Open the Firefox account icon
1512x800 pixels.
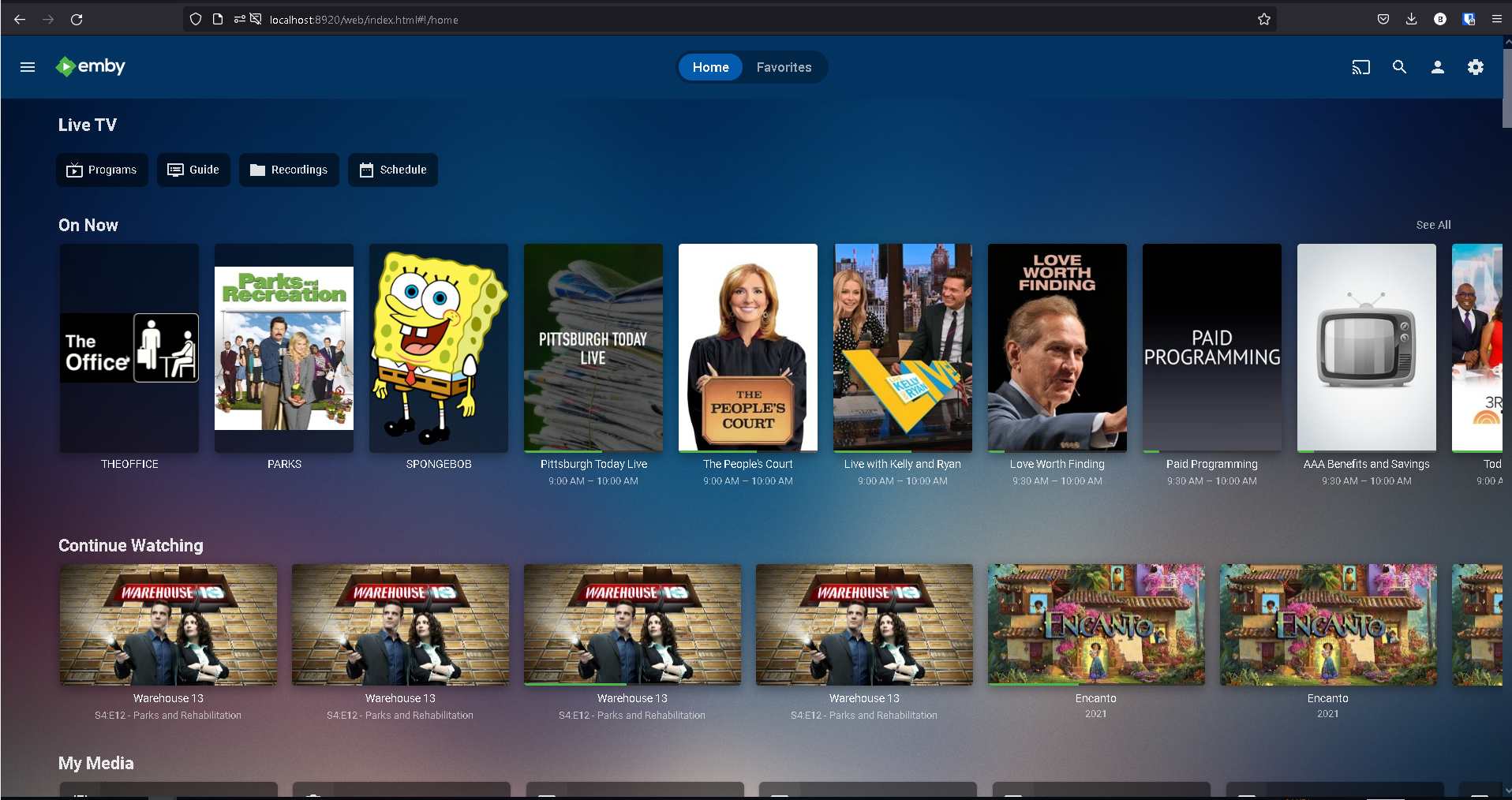click(1440, 19)
